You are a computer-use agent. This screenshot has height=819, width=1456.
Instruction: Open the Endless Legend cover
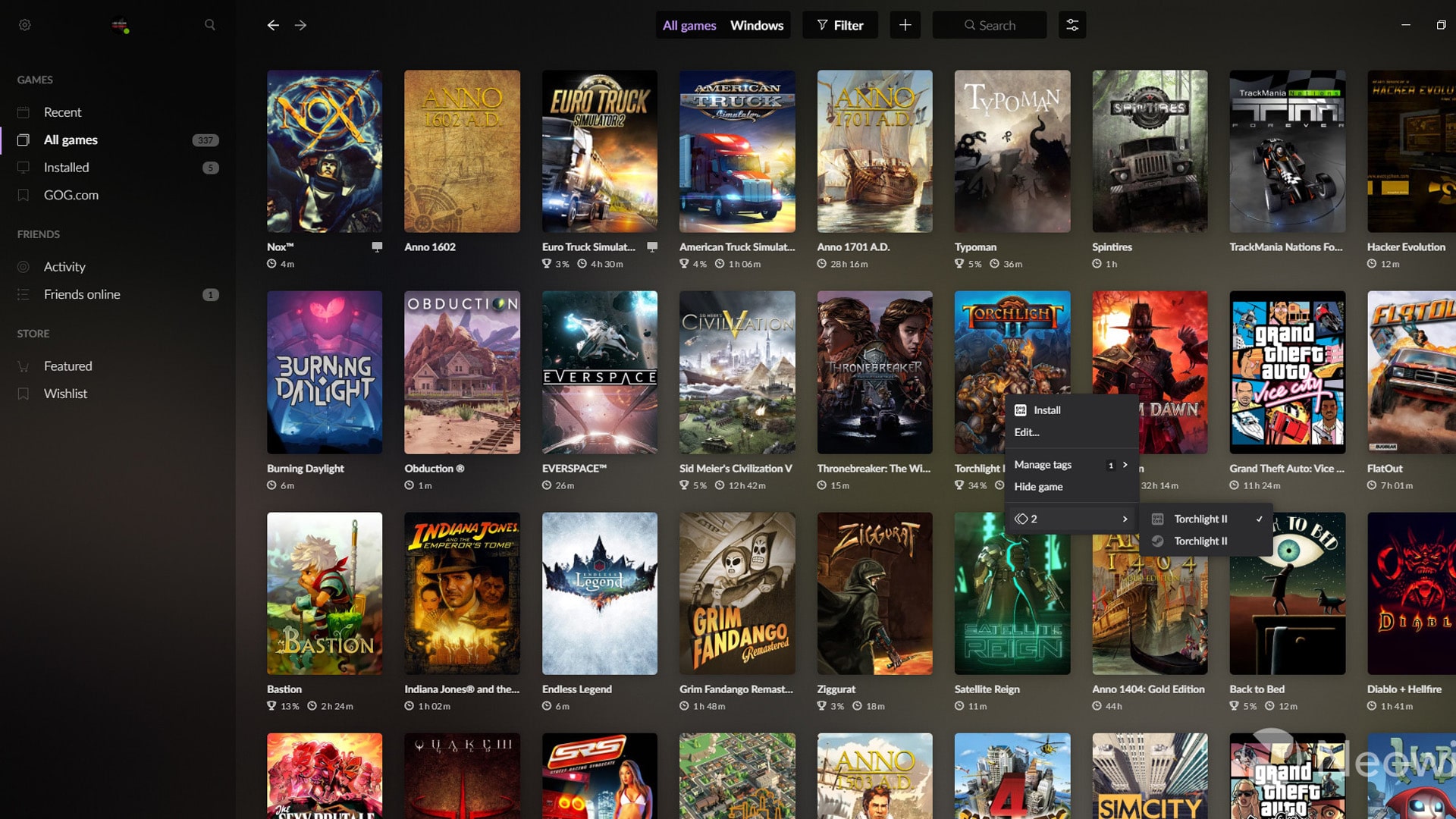(600, 594)
